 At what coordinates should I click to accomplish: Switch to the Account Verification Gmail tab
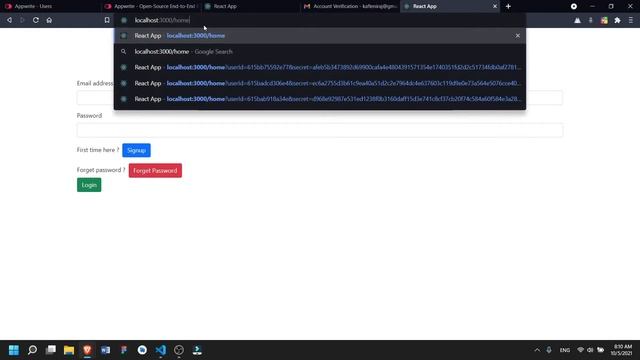coord(351,6)
